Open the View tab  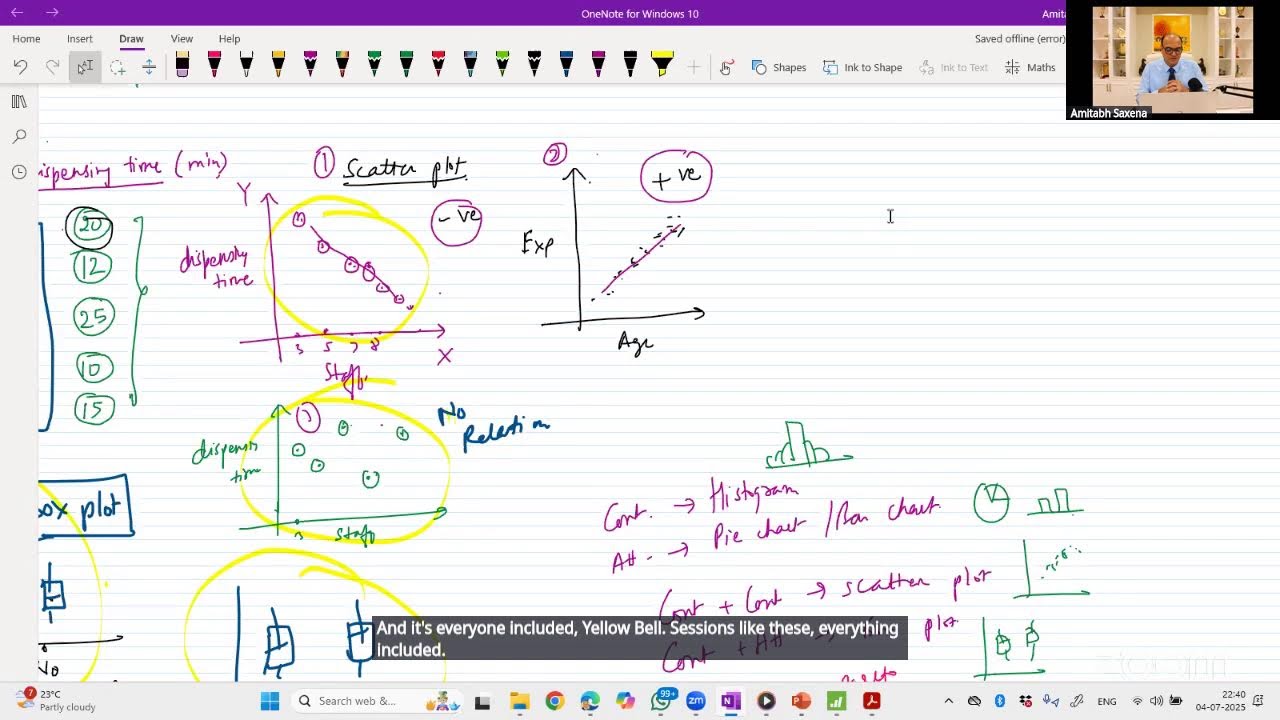(x=181, y=39)
